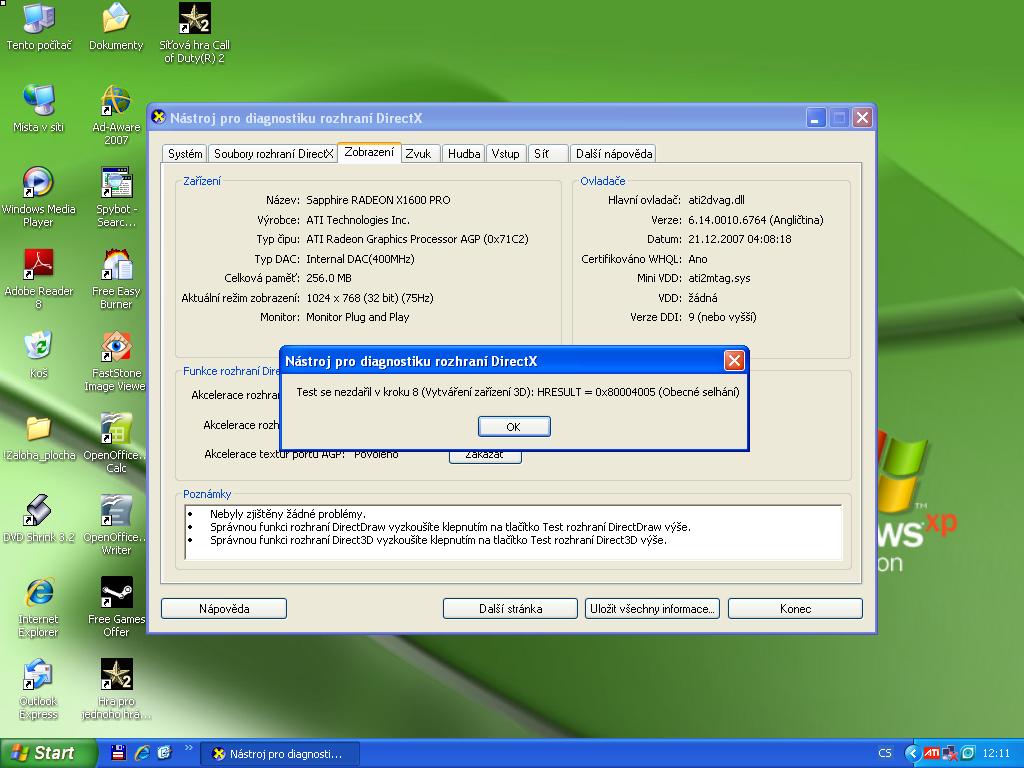Image resolution: width=1024 pixels, height=768 pixels.
Task: Open the Start menu
Action: (x=48, y=753)
